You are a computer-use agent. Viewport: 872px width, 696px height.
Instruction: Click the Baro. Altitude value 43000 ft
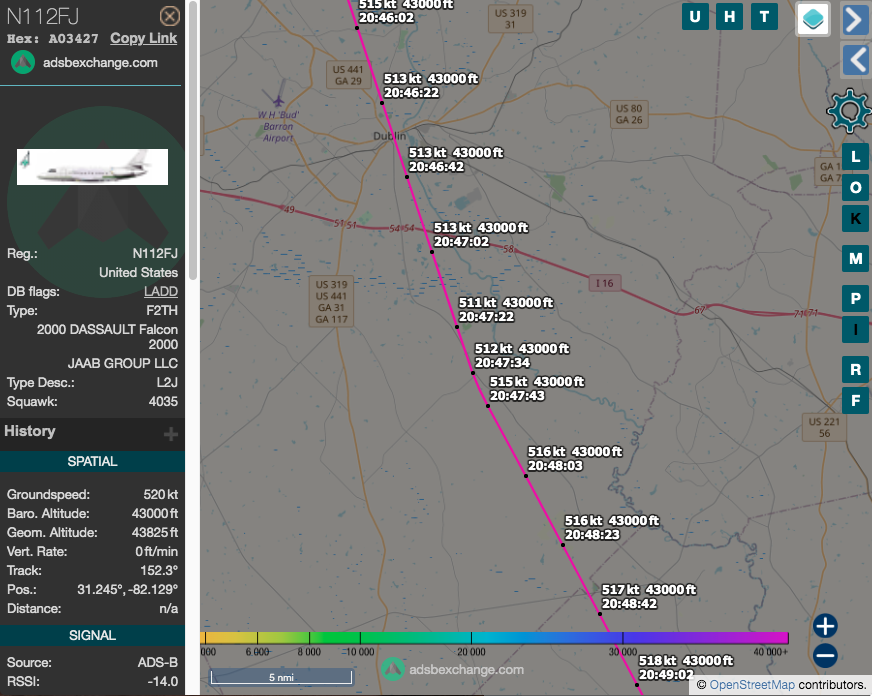[x=155, y=514]
